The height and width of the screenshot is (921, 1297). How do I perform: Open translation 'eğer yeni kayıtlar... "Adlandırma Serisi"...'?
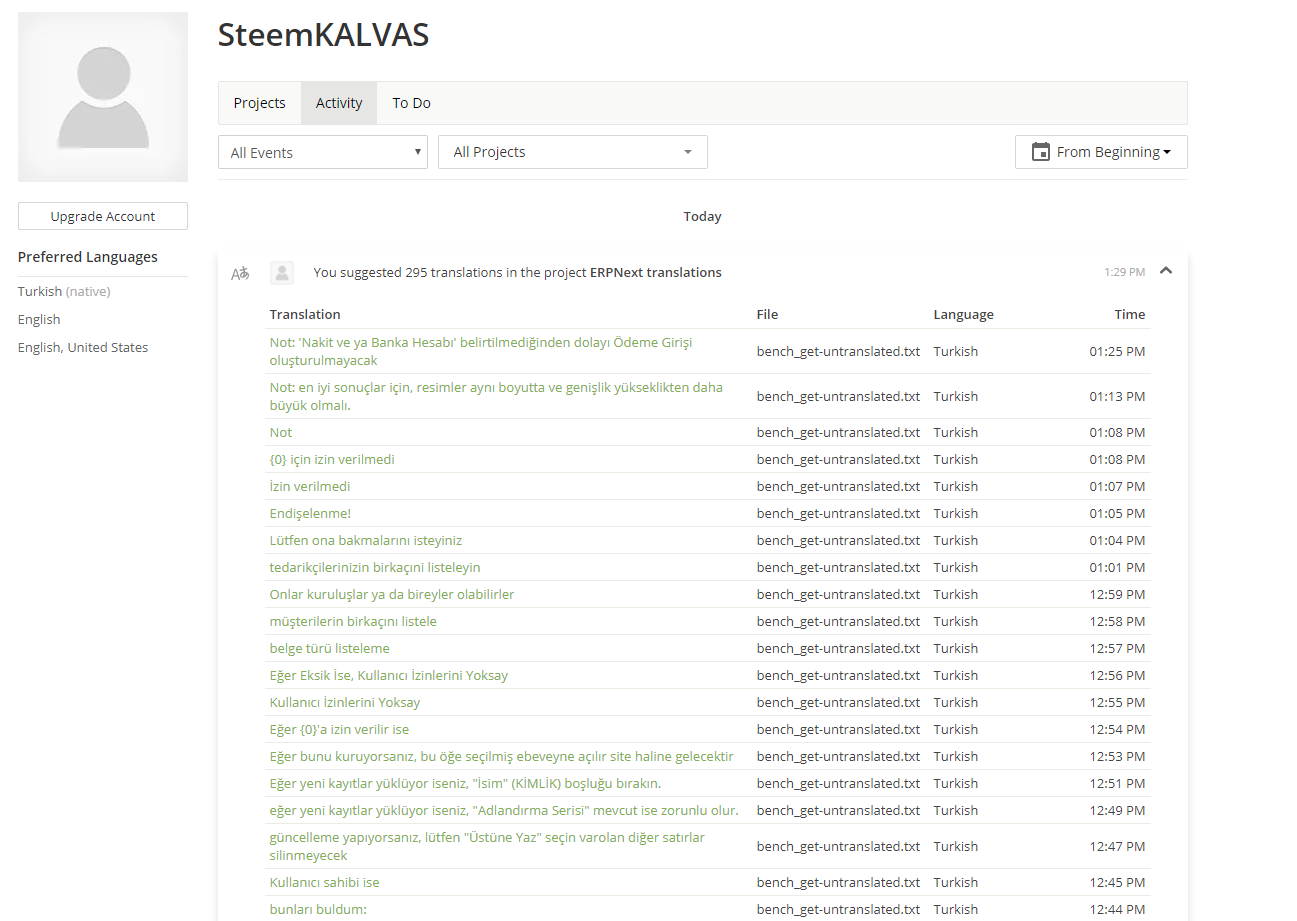tap(504, 810)
